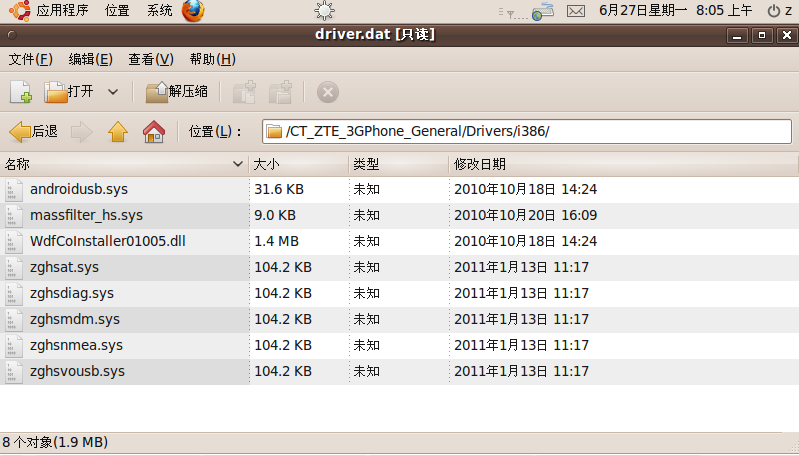Extract files with the 解压缩 button
The image size is (799, 456).
click(177, 92)
